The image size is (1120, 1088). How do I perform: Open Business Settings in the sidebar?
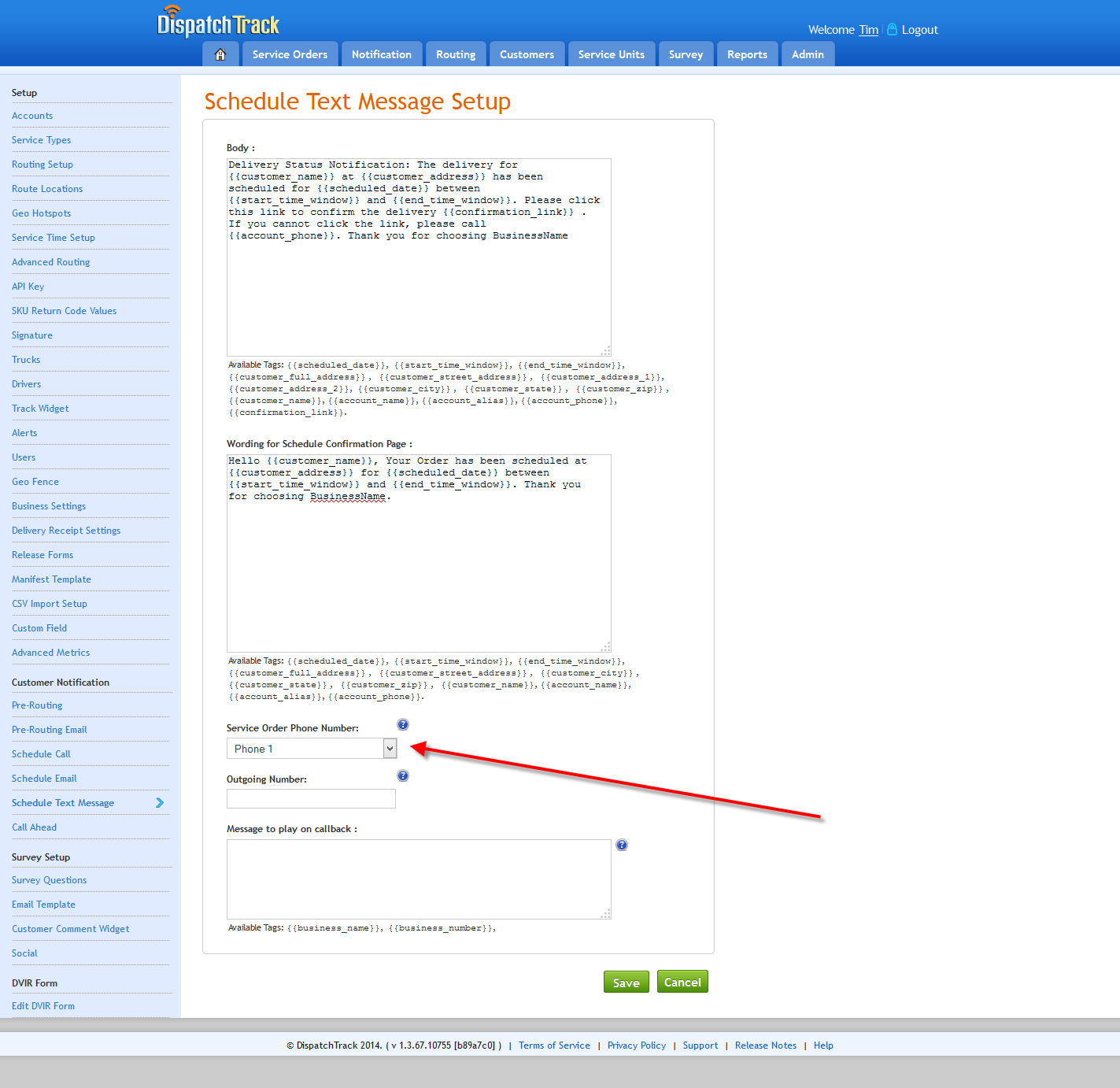click(49, 505)
